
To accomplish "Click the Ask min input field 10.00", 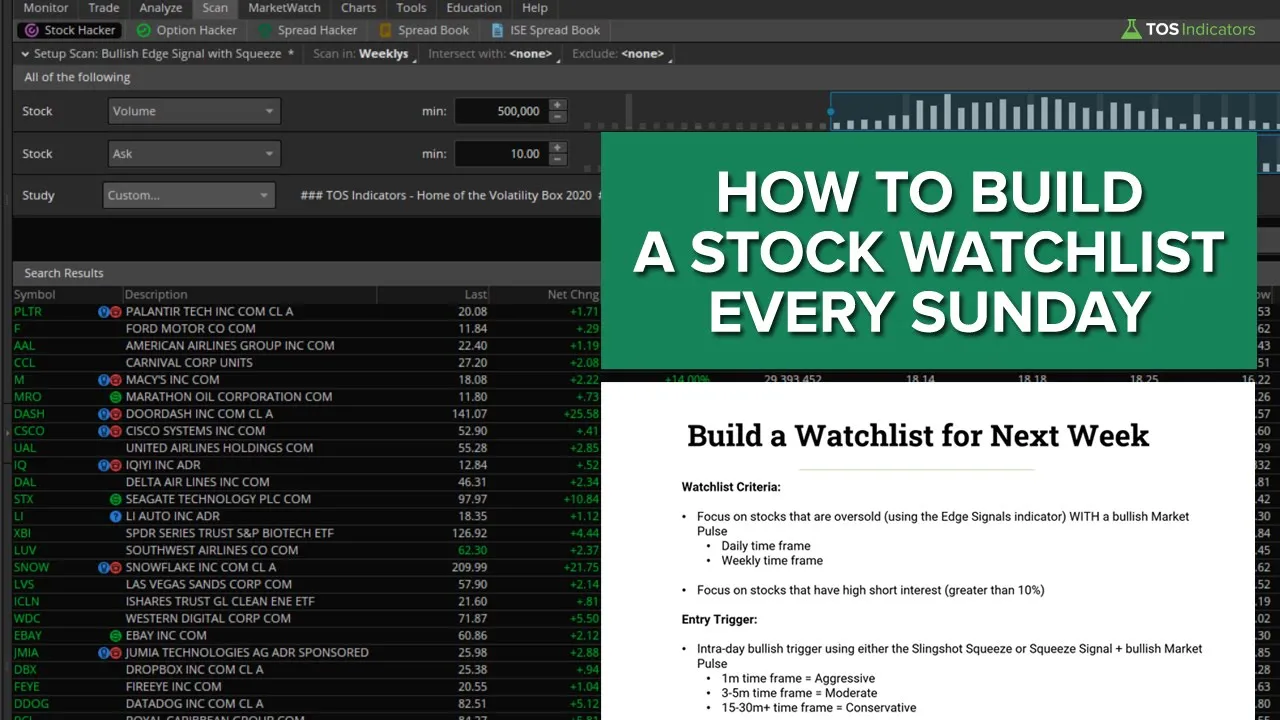I will click(x=501, y=154).
